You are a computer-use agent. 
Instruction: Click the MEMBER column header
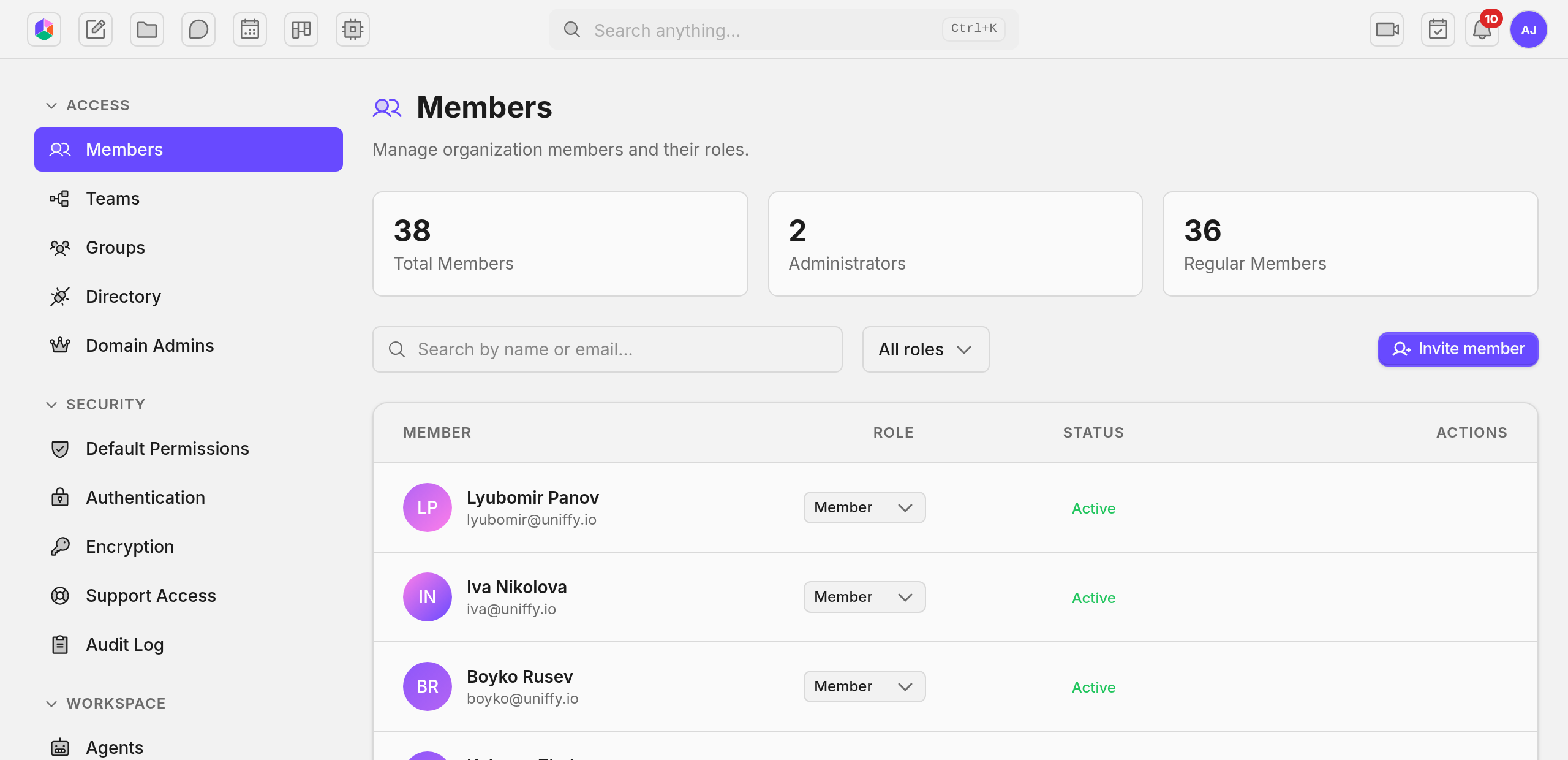click(x=437, y=433)
